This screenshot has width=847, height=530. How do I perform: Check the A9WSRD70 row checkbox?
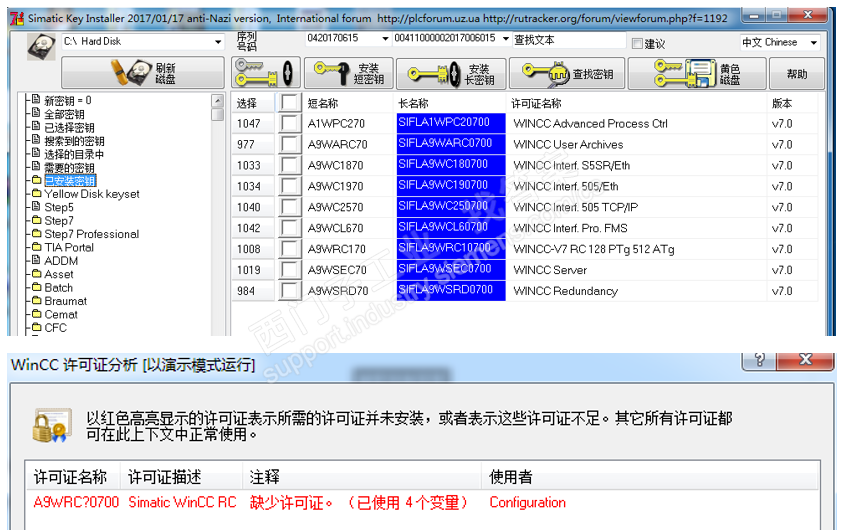pyautogui.click(x=290, y=291)
